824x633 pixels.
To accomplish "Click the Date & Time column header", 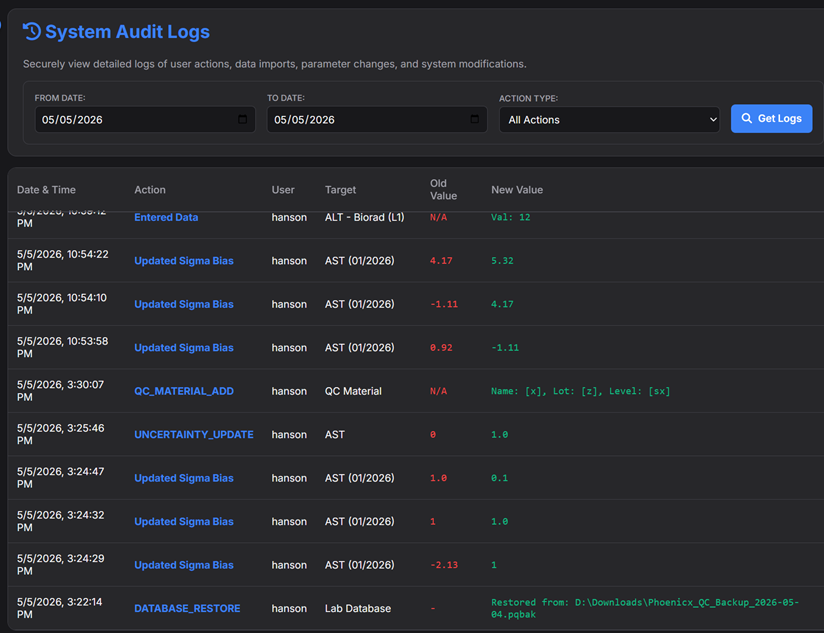I will 46,190.
